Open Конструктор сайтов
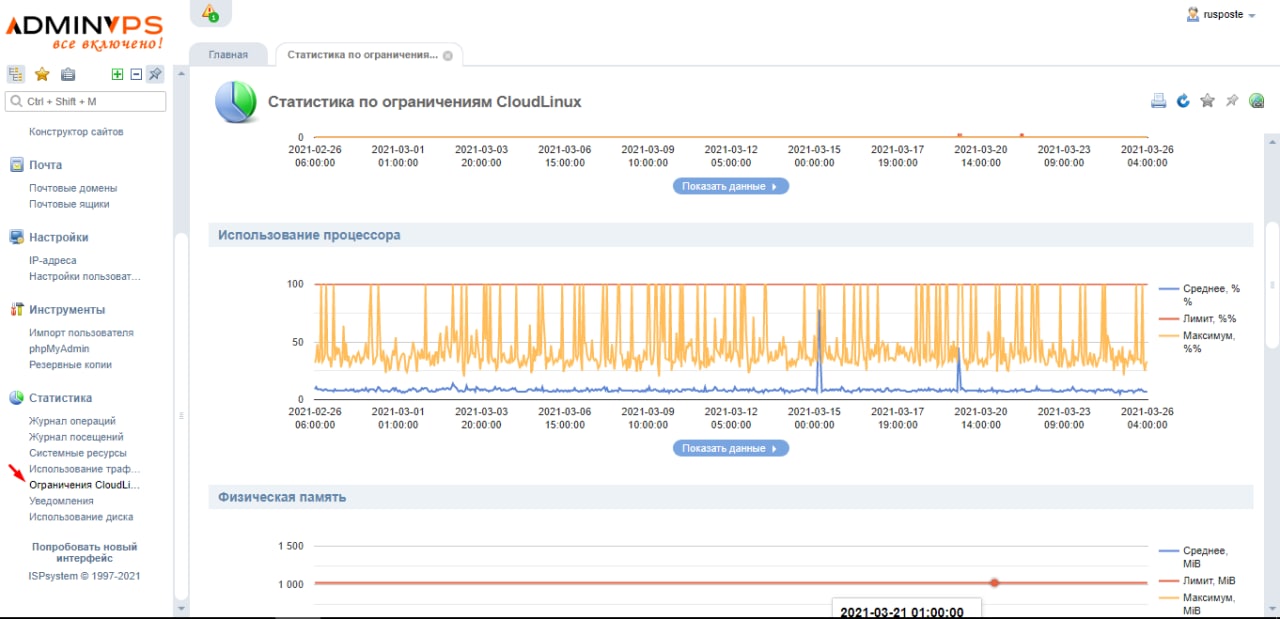Image resolution: width=1280 pixels, height=619 pixels. (x=76, y=132)
